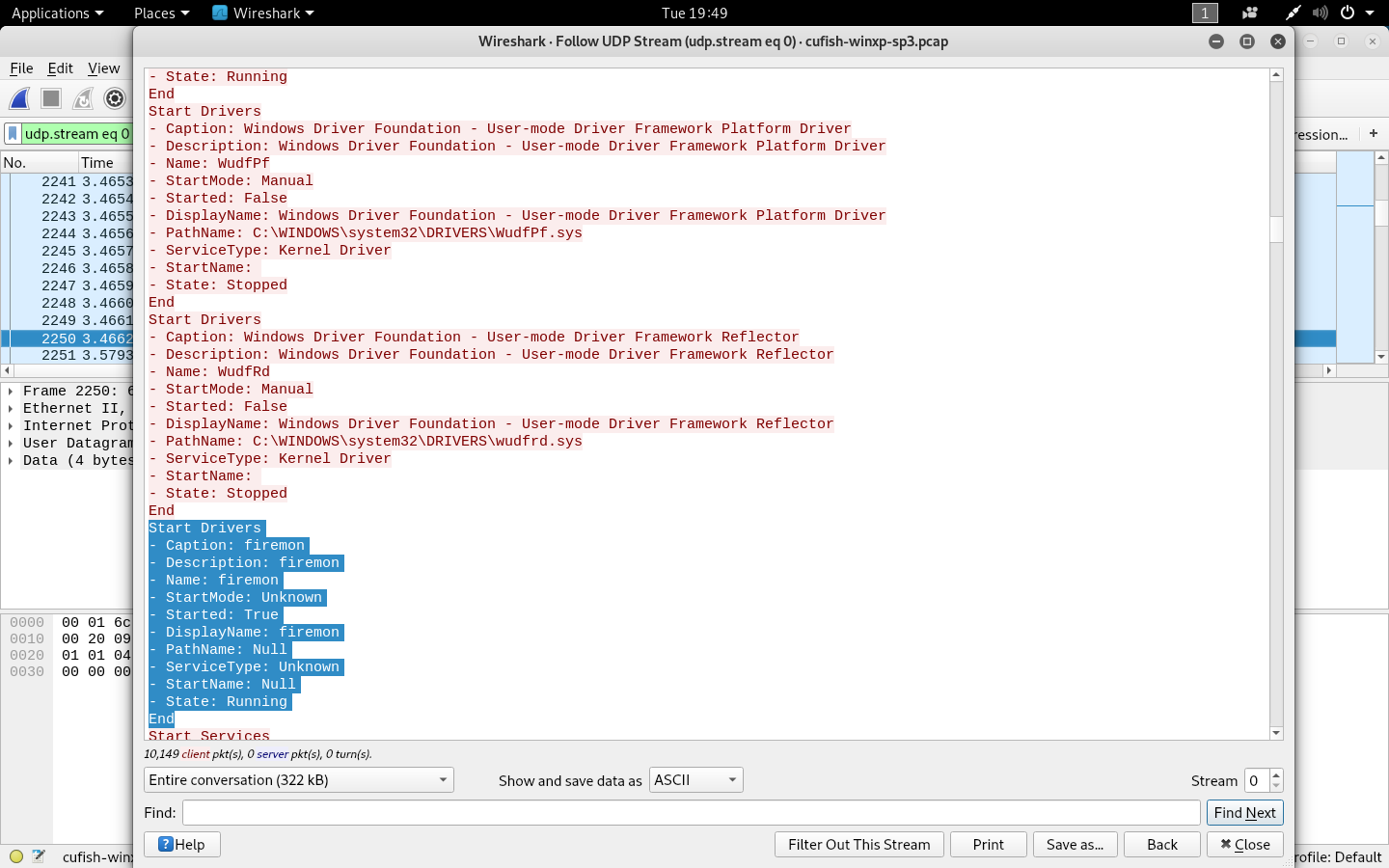Expand the User Datagram tree item
The image size is (1389, 868).
click(x=11, y=444)
